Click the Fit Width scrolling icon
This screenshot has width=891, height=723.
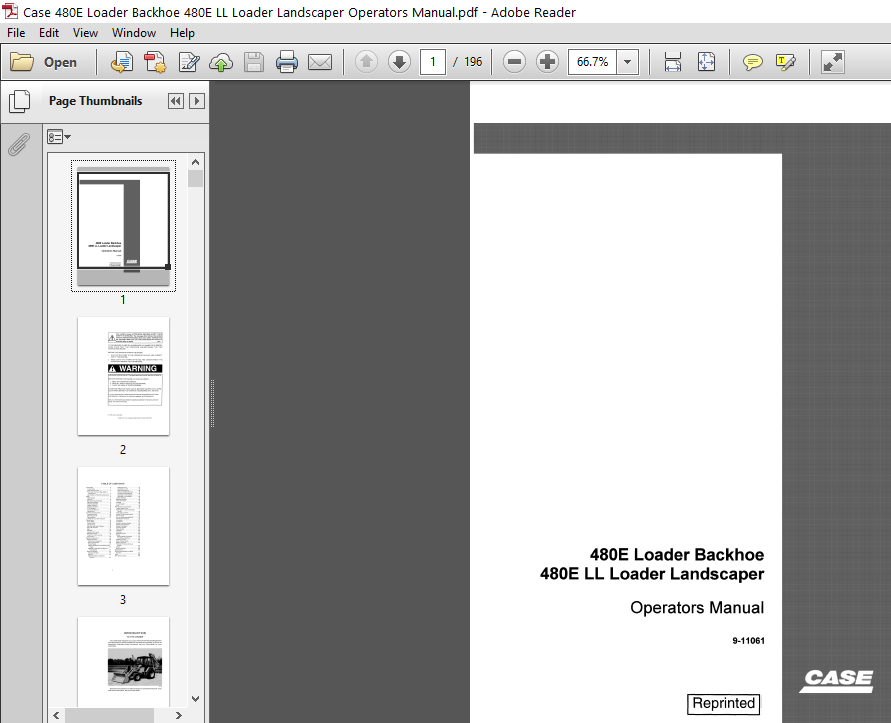click(x=673, y=61)
